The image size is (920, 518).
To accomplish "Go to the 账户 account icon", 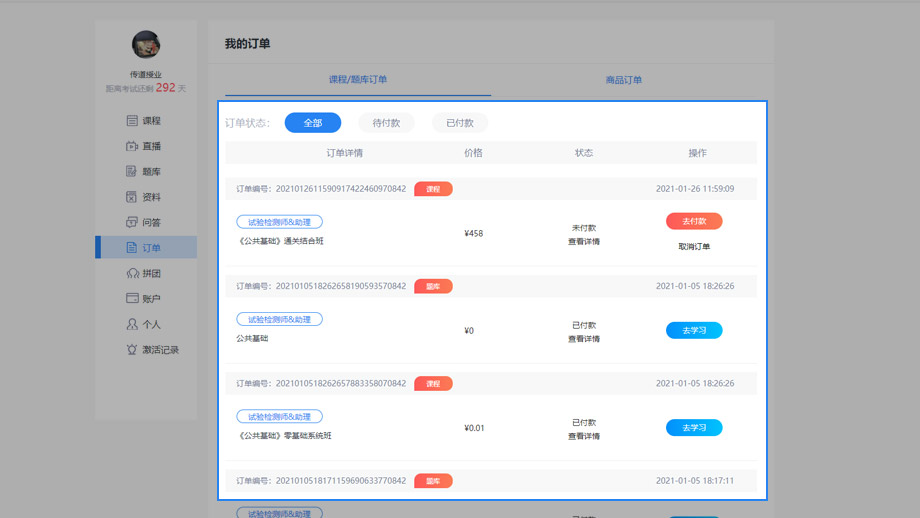I will pos(132,298).
